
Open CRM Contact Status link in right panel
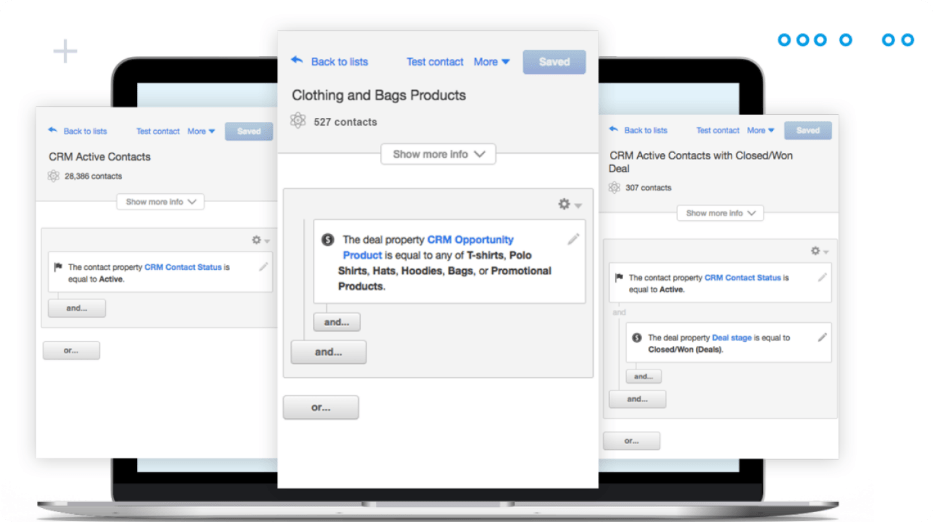tap(743, 277)
